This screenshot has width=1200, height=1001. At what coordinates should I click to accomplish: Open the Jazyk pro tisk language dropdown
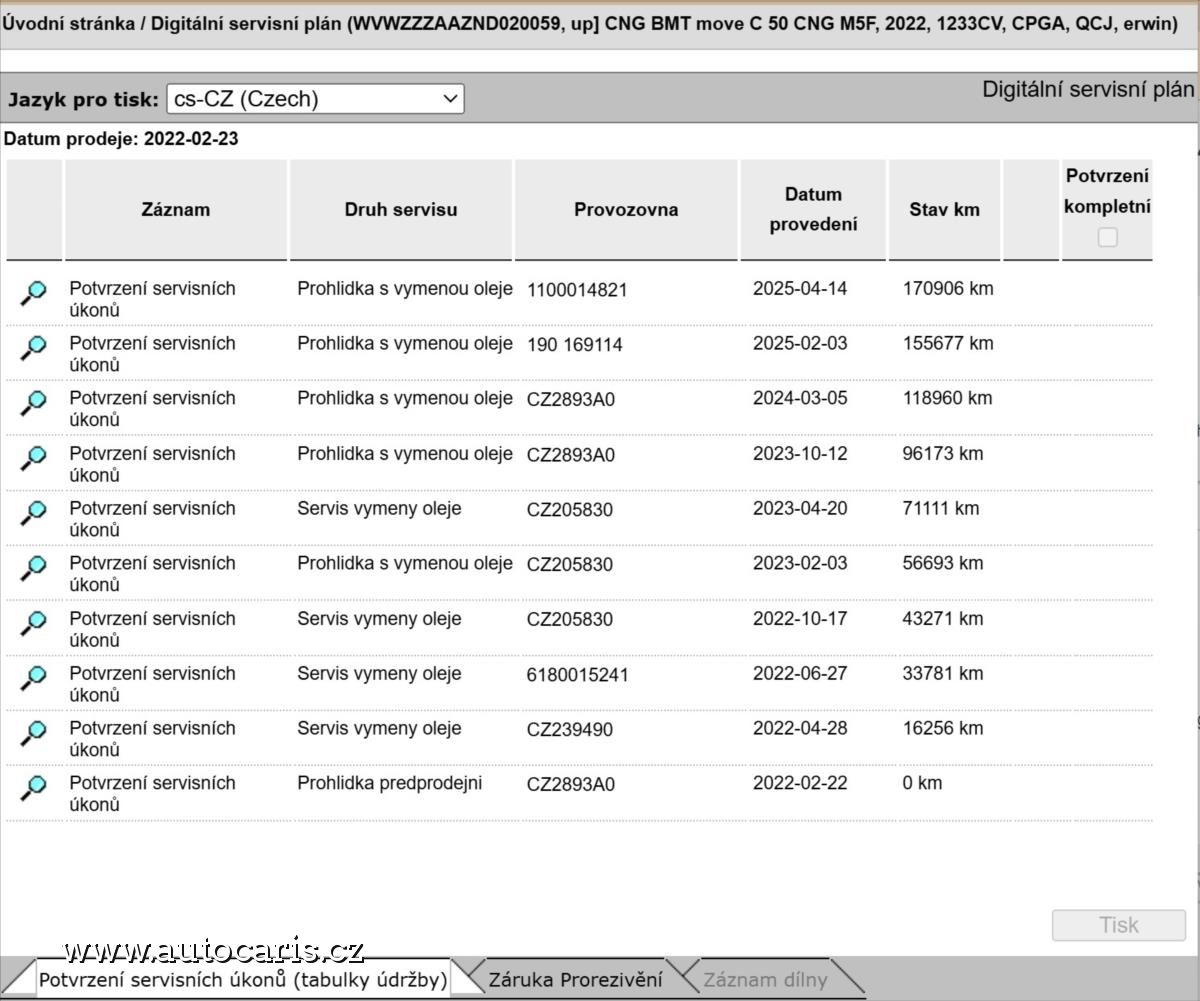click(315, 98)
